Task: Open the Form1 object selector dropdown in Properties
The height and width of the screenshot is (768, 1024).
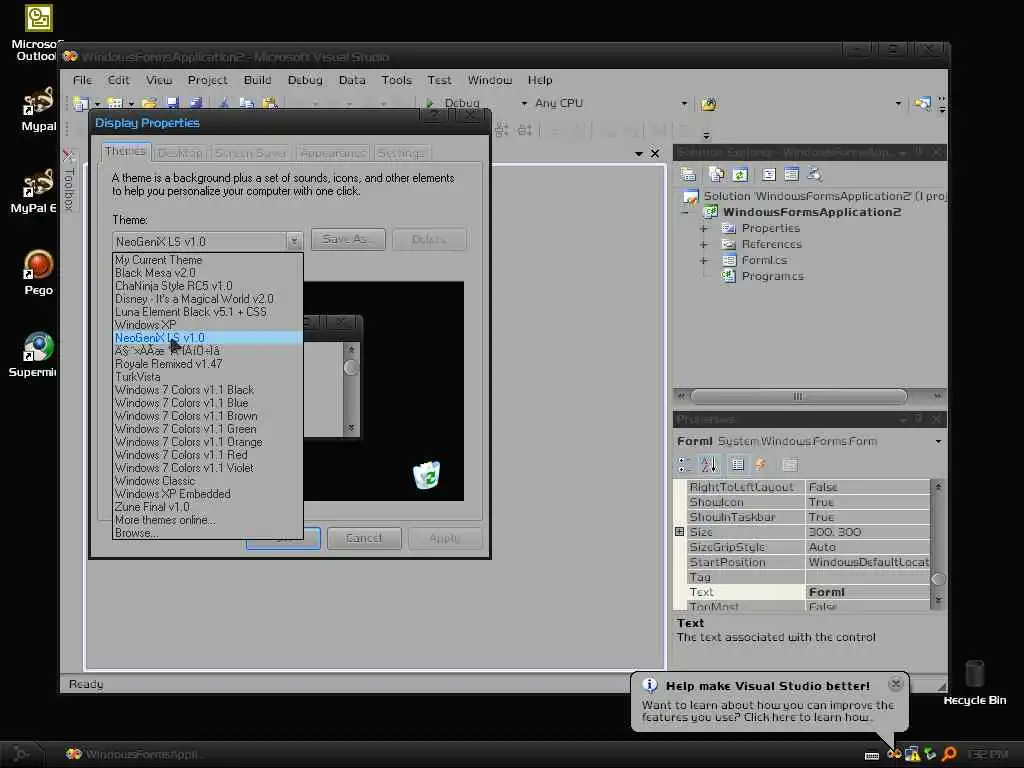Action: pos(938,441)
